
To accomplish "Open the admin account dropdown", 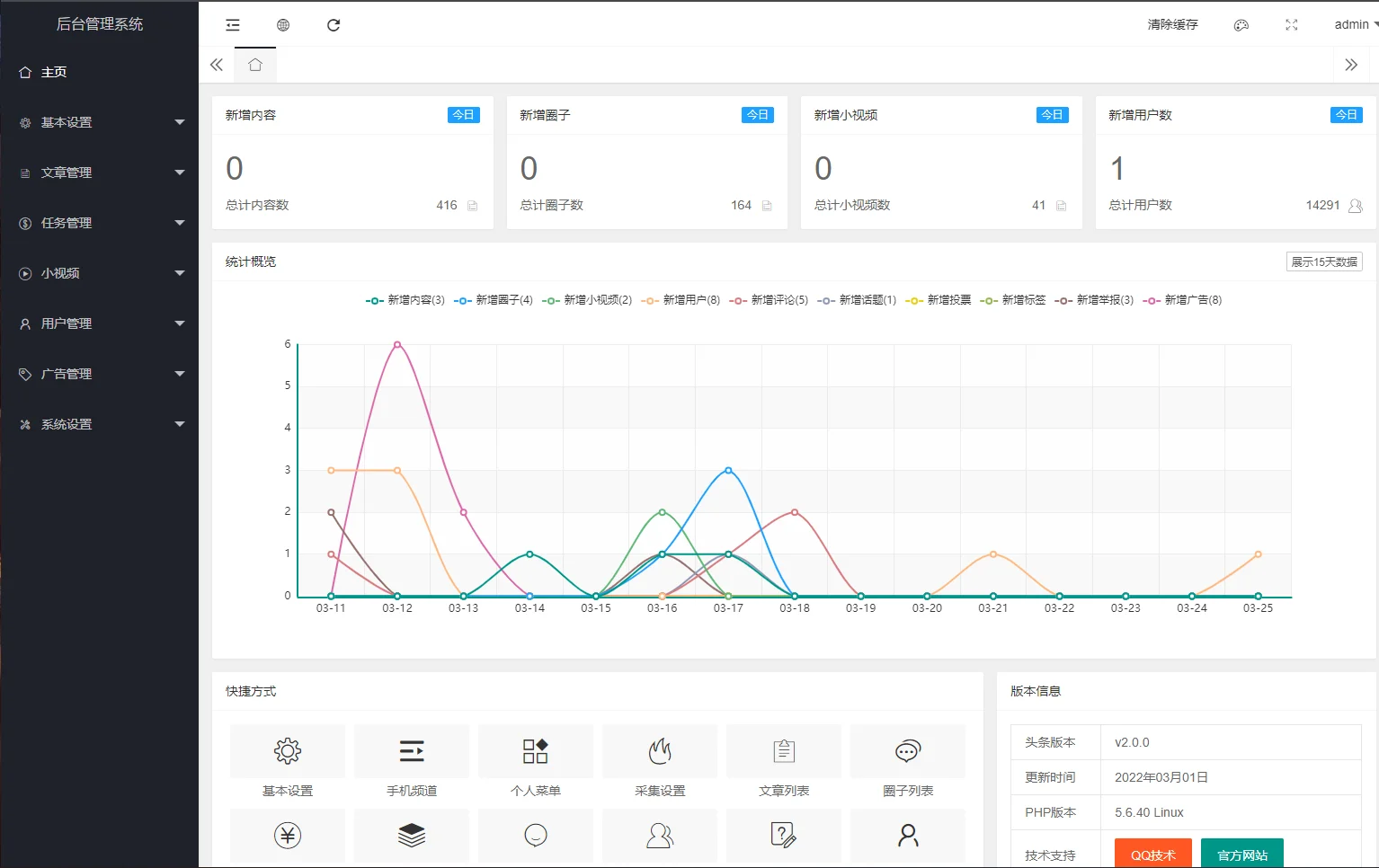I will 1351,24.
